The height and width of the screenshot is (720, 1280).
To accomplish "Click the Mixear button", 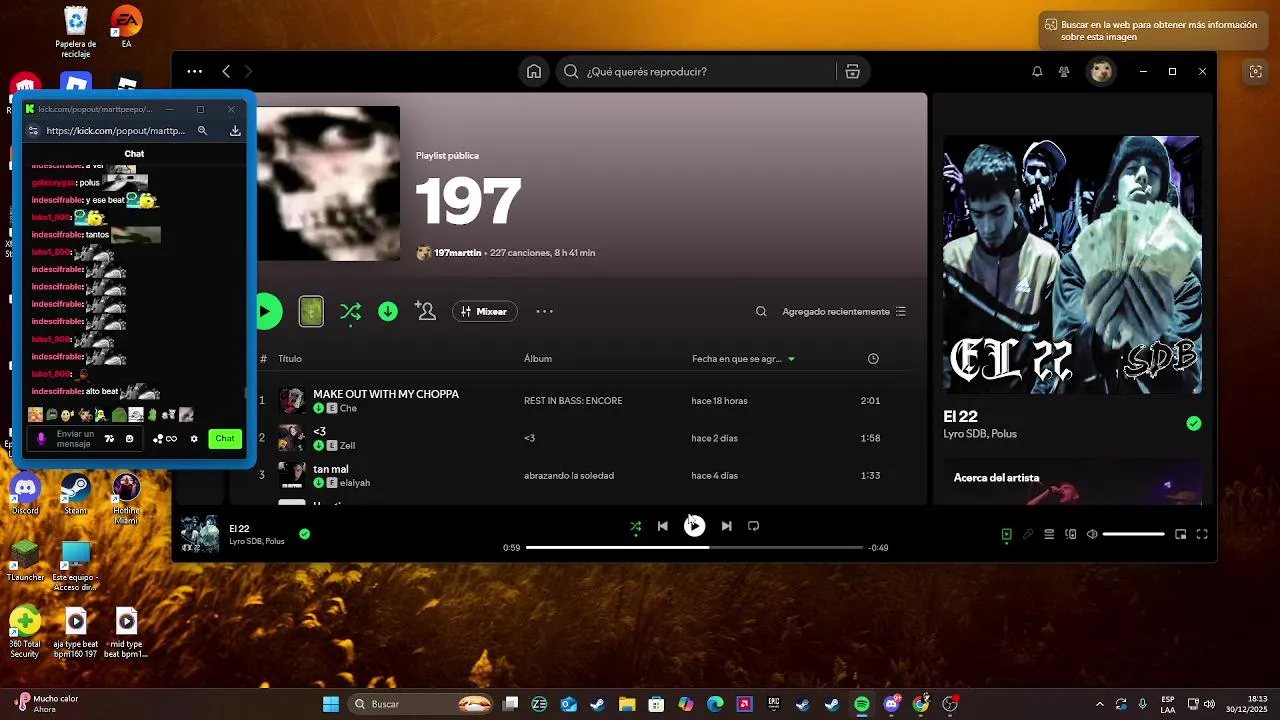I will point(484,312).
